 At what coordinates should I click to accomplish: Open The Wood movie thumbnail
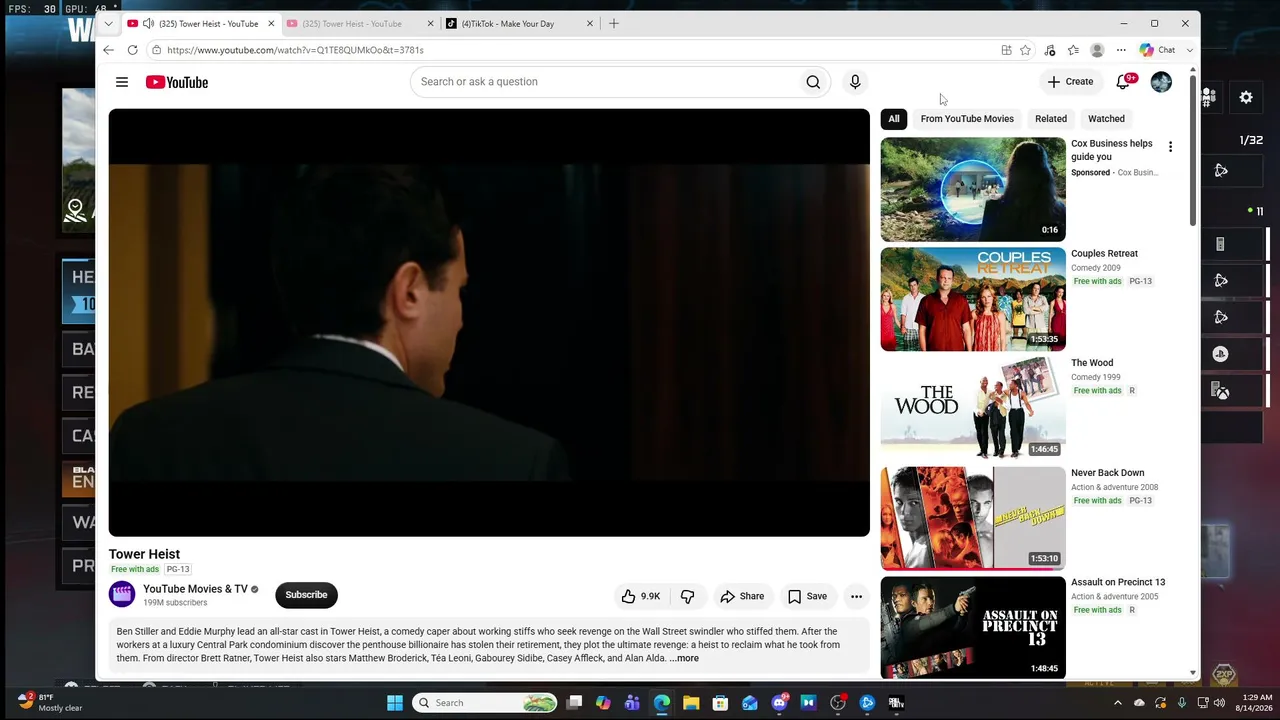973,409
